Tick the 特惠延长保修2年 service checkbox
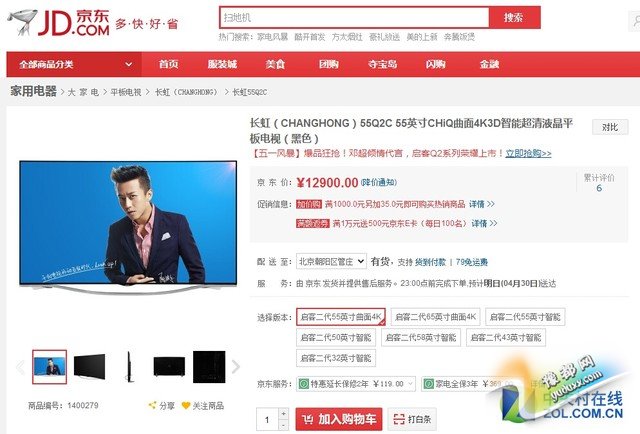Viewport: 640px width, 434px height. 302,382
